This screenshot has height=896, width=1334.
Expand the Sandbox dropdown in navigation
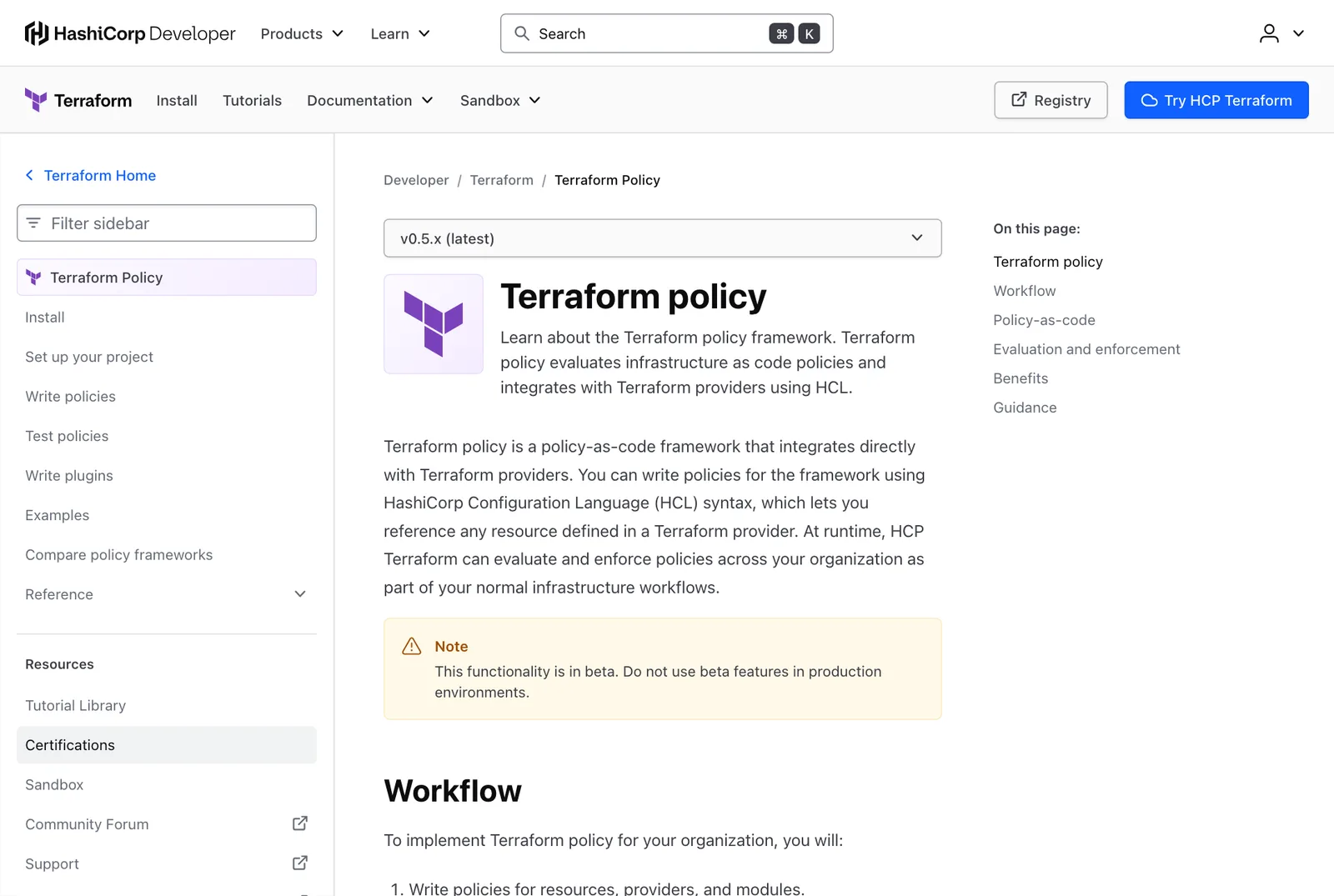click(500, 100)
